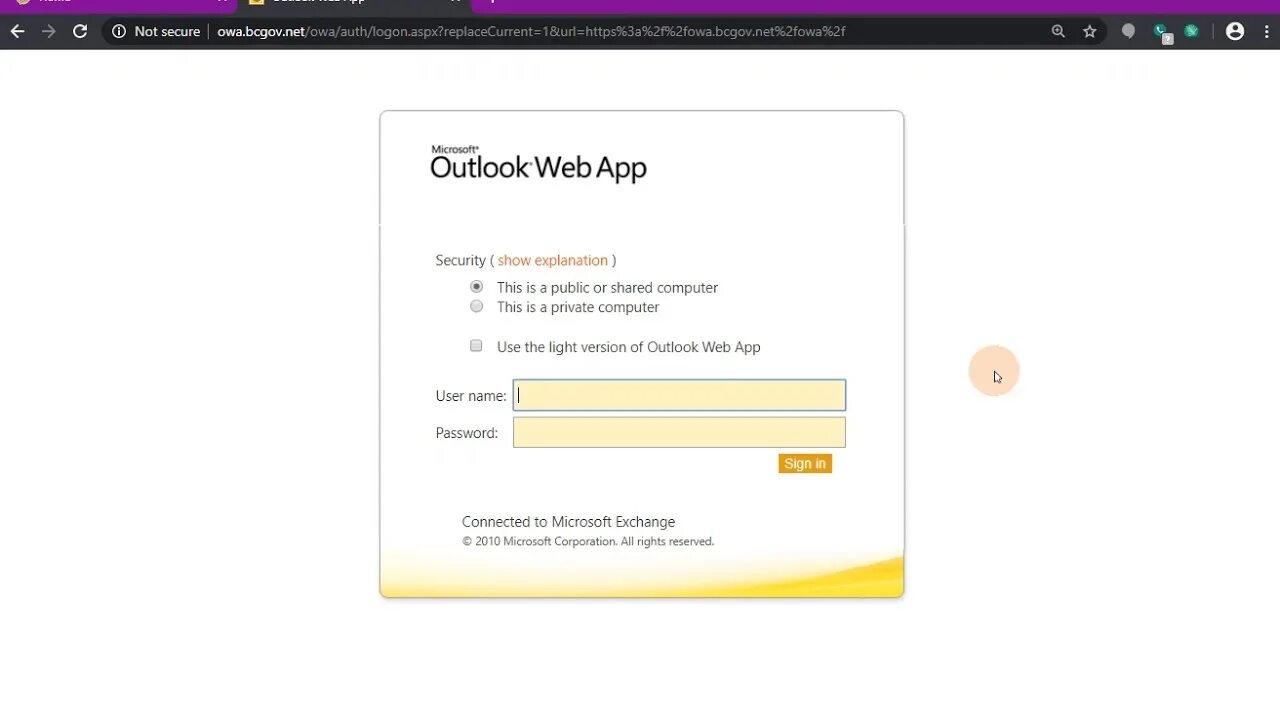The width and height of the screenshot is (1280, 720).
Task: Click the gray round extension icon
Action: click(x=1129, y=31)
